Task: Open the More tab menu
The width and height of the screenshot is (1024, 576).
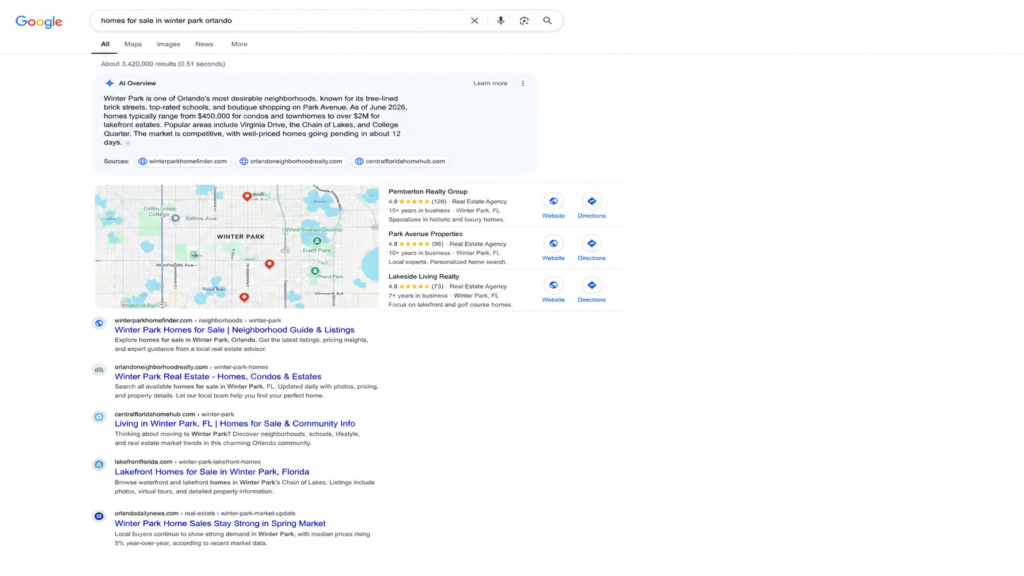Action: (x=239, y=44)
